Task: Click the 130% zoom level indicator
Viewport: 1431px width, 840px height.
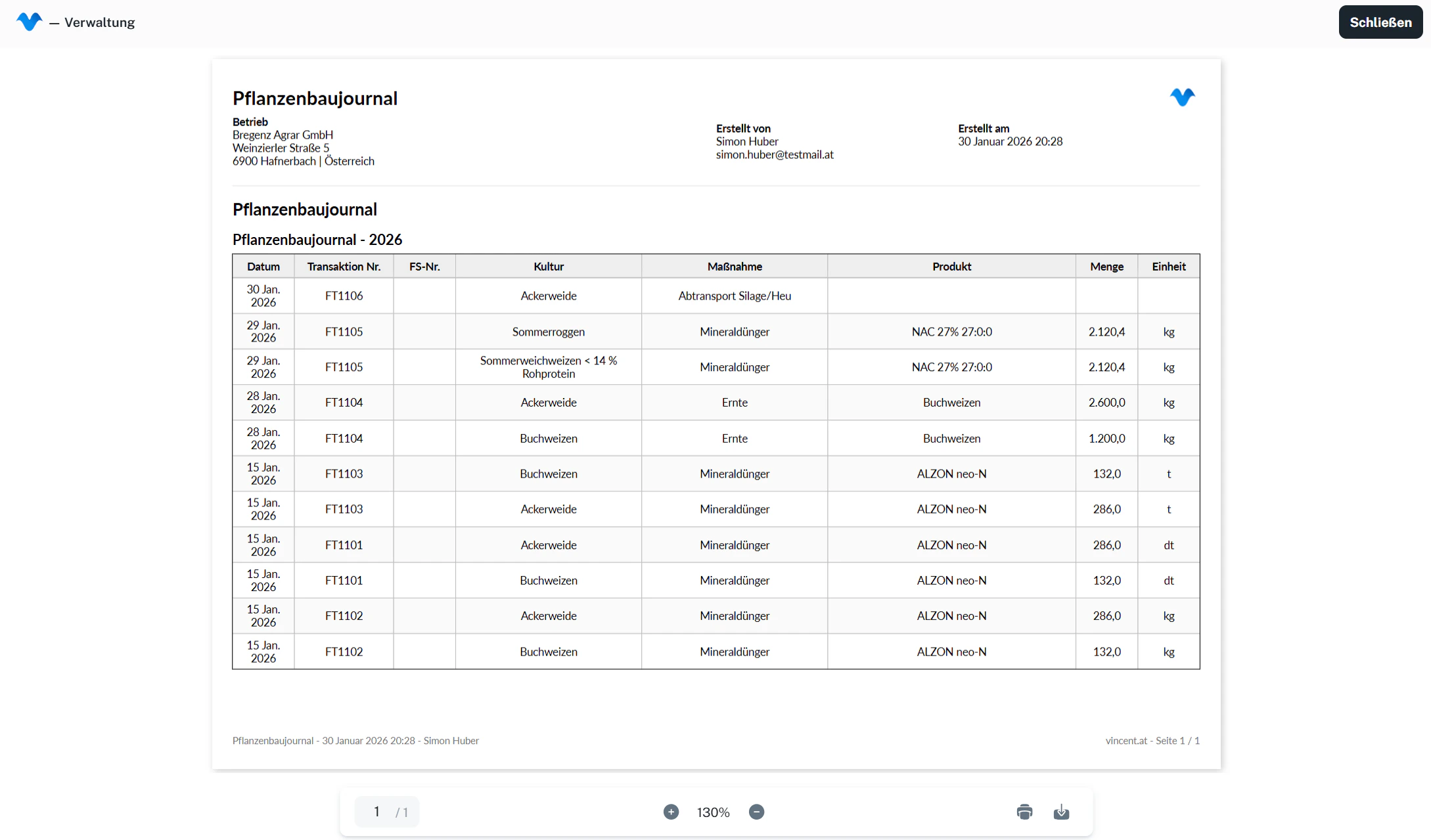Action: coord(713,812)
